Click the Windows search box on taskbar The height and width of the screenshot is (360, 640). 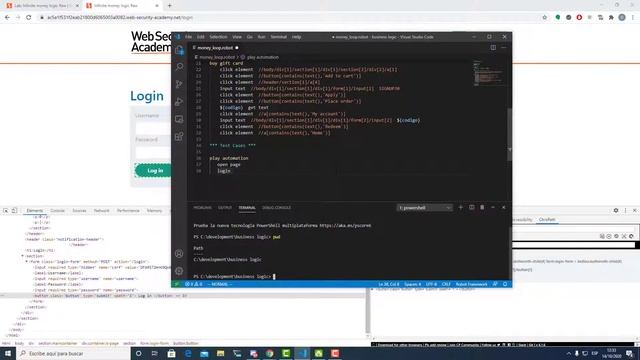[73, 353]
